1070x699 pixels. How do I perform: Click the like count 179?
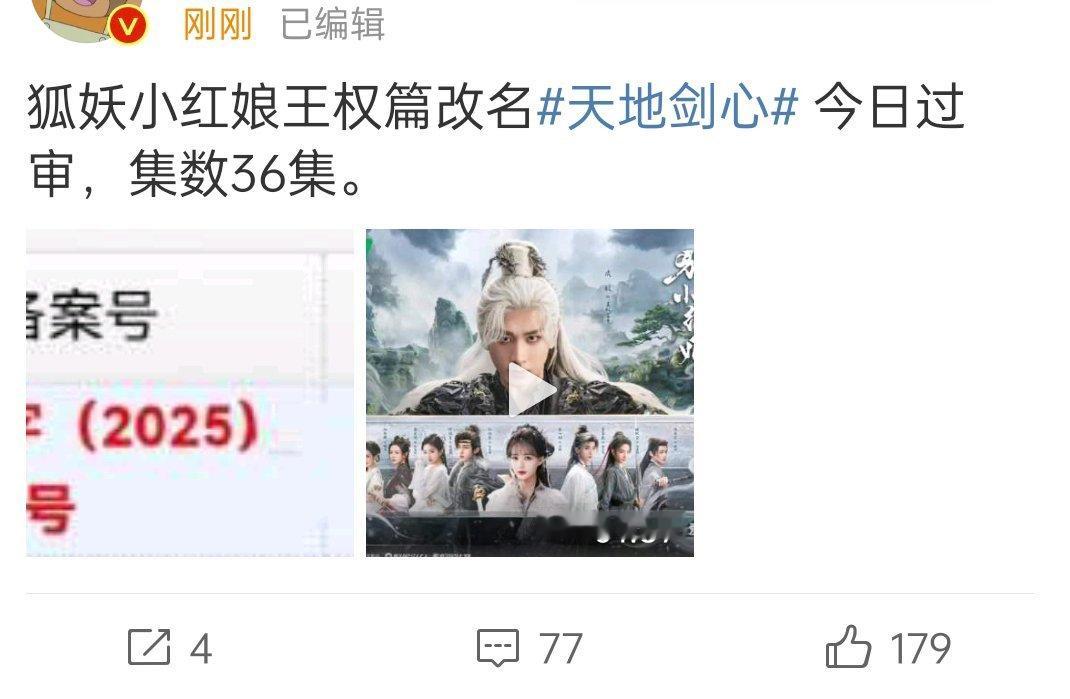(920, 648)
